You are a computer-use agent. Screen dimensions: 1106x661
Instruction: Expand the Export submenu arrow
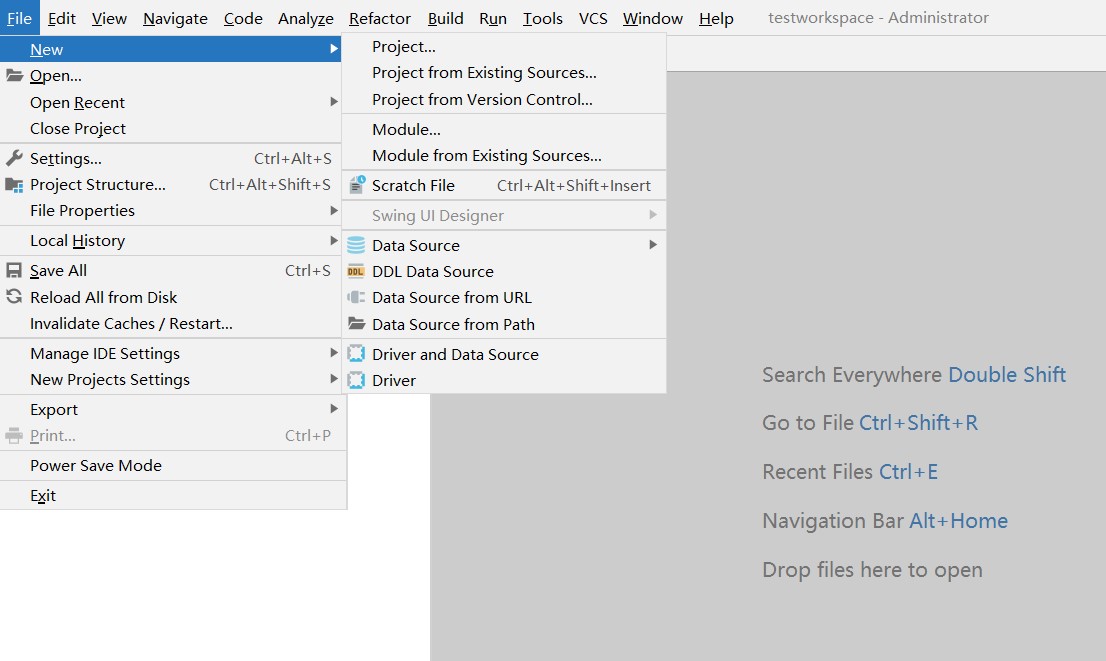click(334, 409)
